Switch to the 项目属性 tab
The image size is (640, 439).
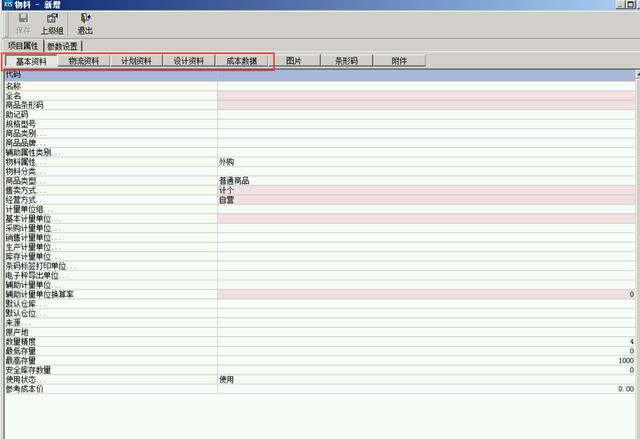[23, 46]
